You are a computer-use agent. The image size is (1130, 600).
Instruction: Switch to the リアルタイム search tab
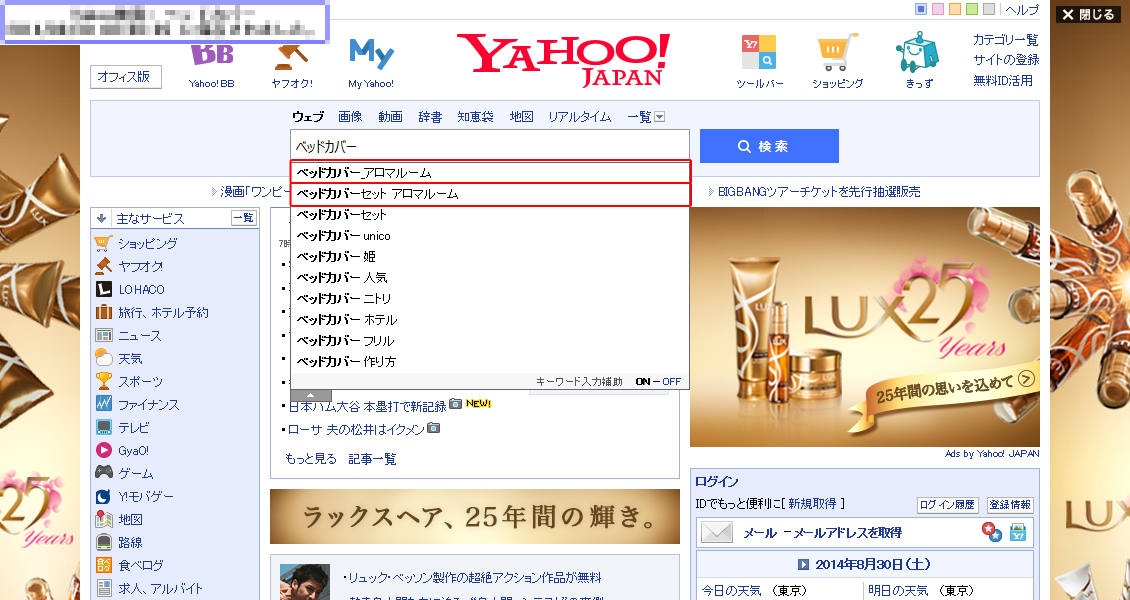tap(580, 117)
